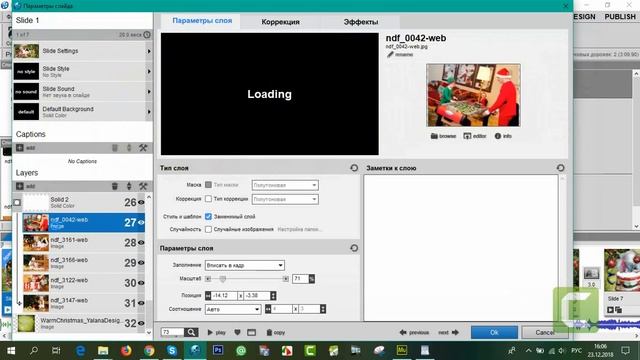Click the Масштаб slider increase arrow
640x360 pixels.
pyautogui.click(x=285, y=279)
